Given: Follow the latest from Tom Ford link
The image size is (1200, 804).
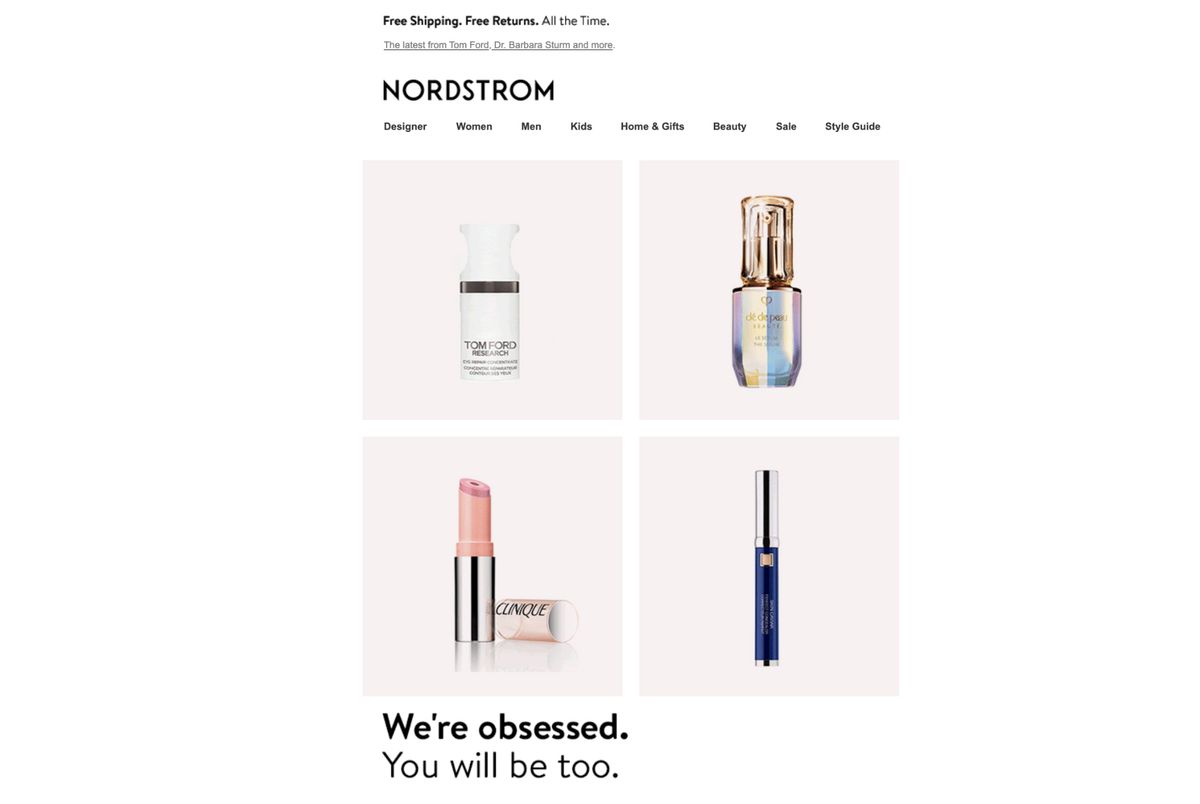Looking at the screenshot, I should click(x=499, y=45).
